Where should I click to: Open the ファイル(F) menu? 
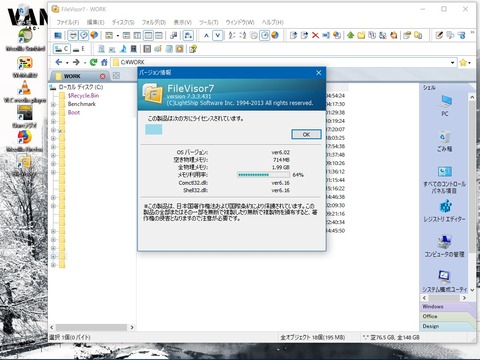(x=68, y=22)
